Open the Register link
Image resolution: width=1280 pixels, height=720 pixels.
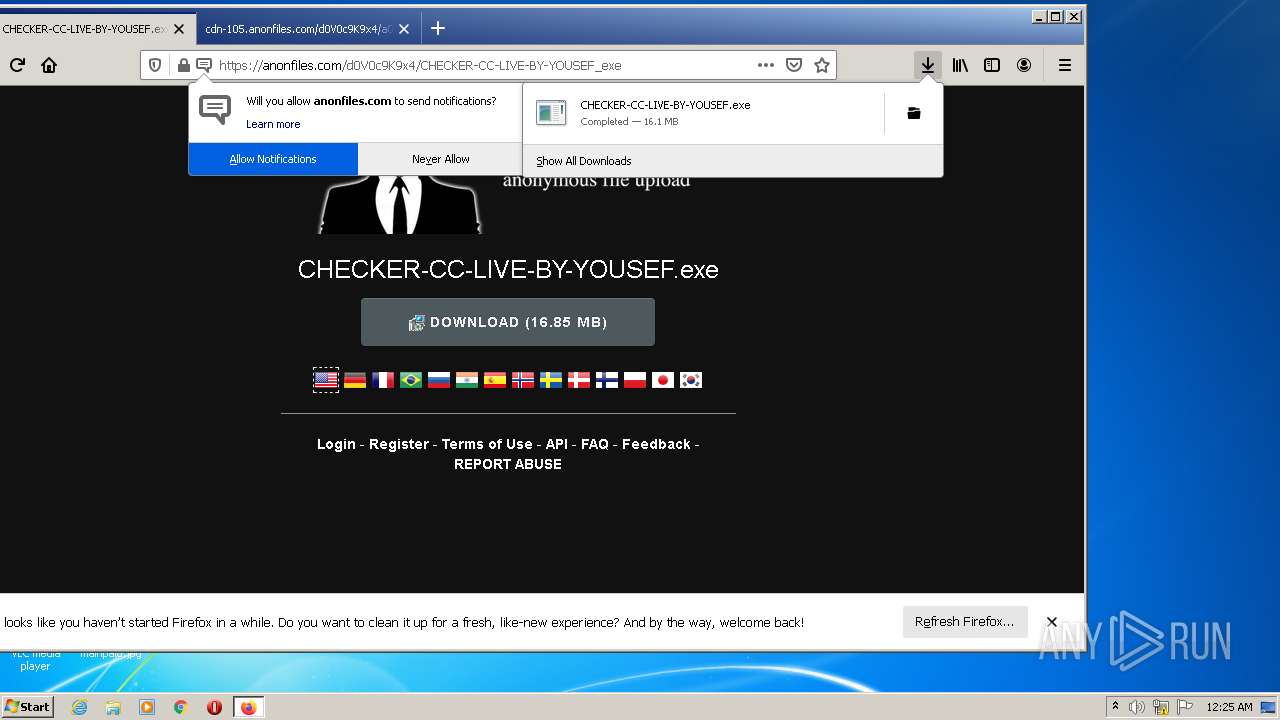pyautogui.click(x=399, y=444)
